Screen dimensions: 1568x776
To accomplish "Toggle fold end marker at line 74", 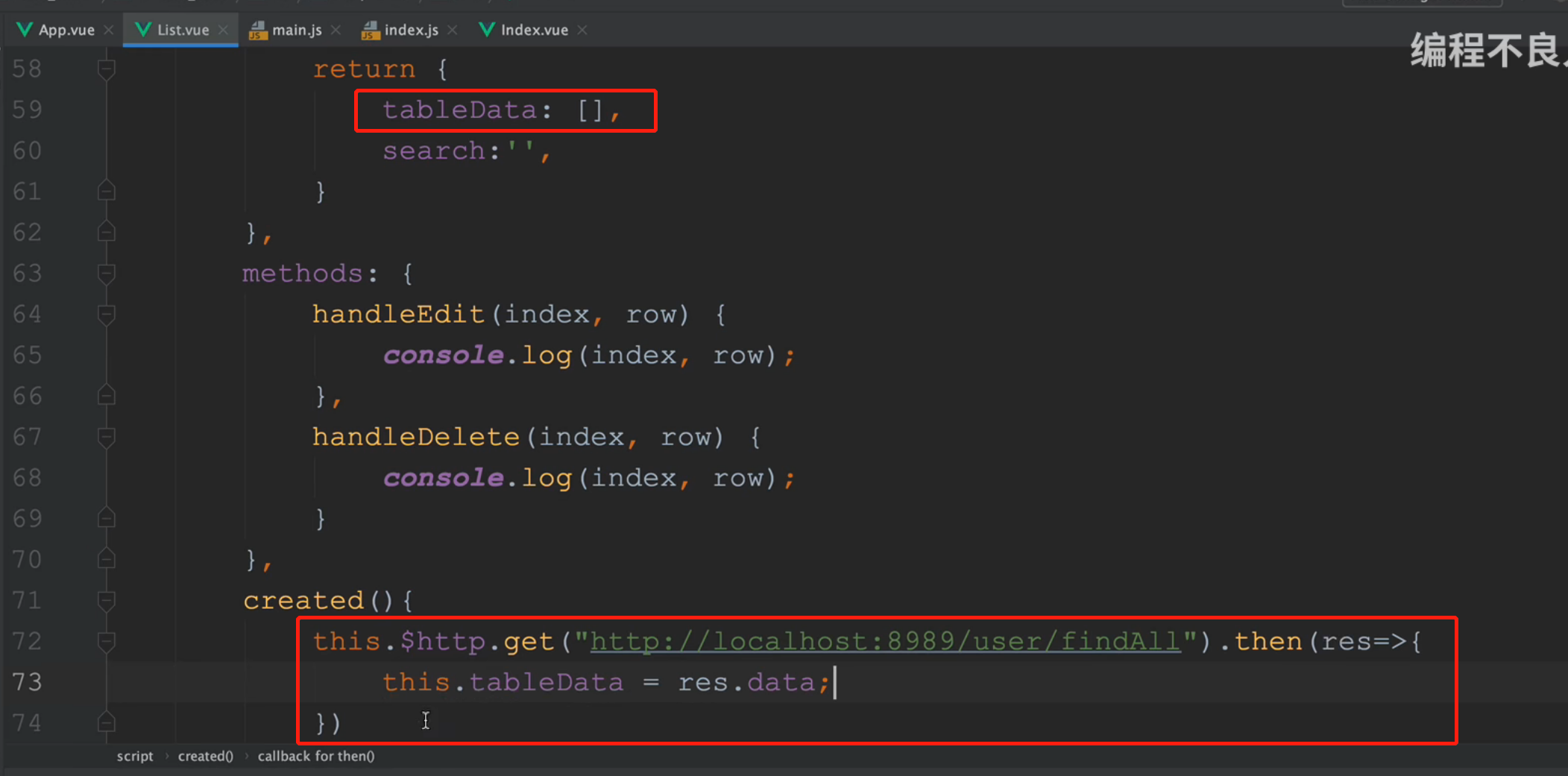I will (107, 723).
